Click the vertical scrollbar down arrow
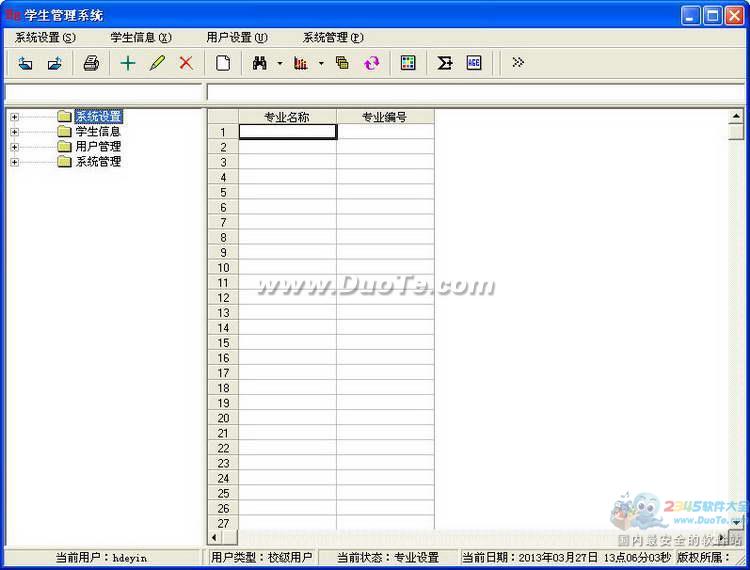Screen dimensions: 750x570 click(x=737, y=522)
